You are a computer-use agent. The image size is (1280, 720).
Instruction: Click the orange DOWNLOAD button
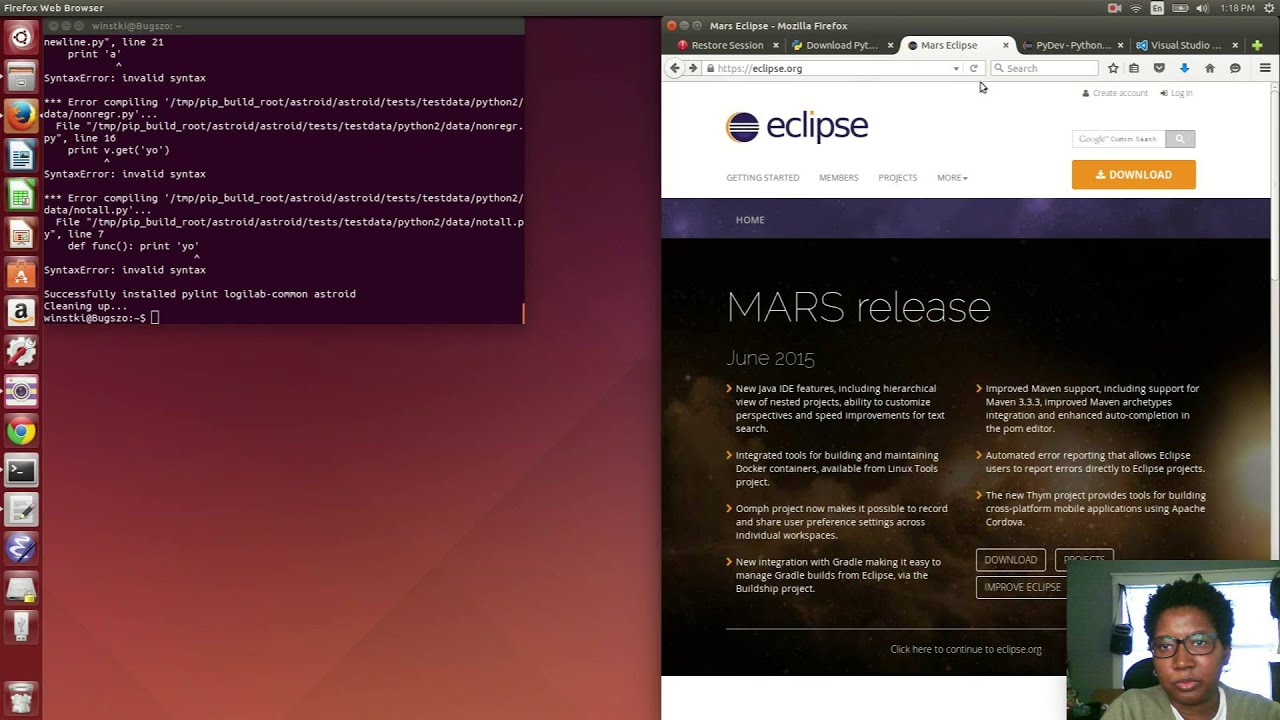point(1134,175)
